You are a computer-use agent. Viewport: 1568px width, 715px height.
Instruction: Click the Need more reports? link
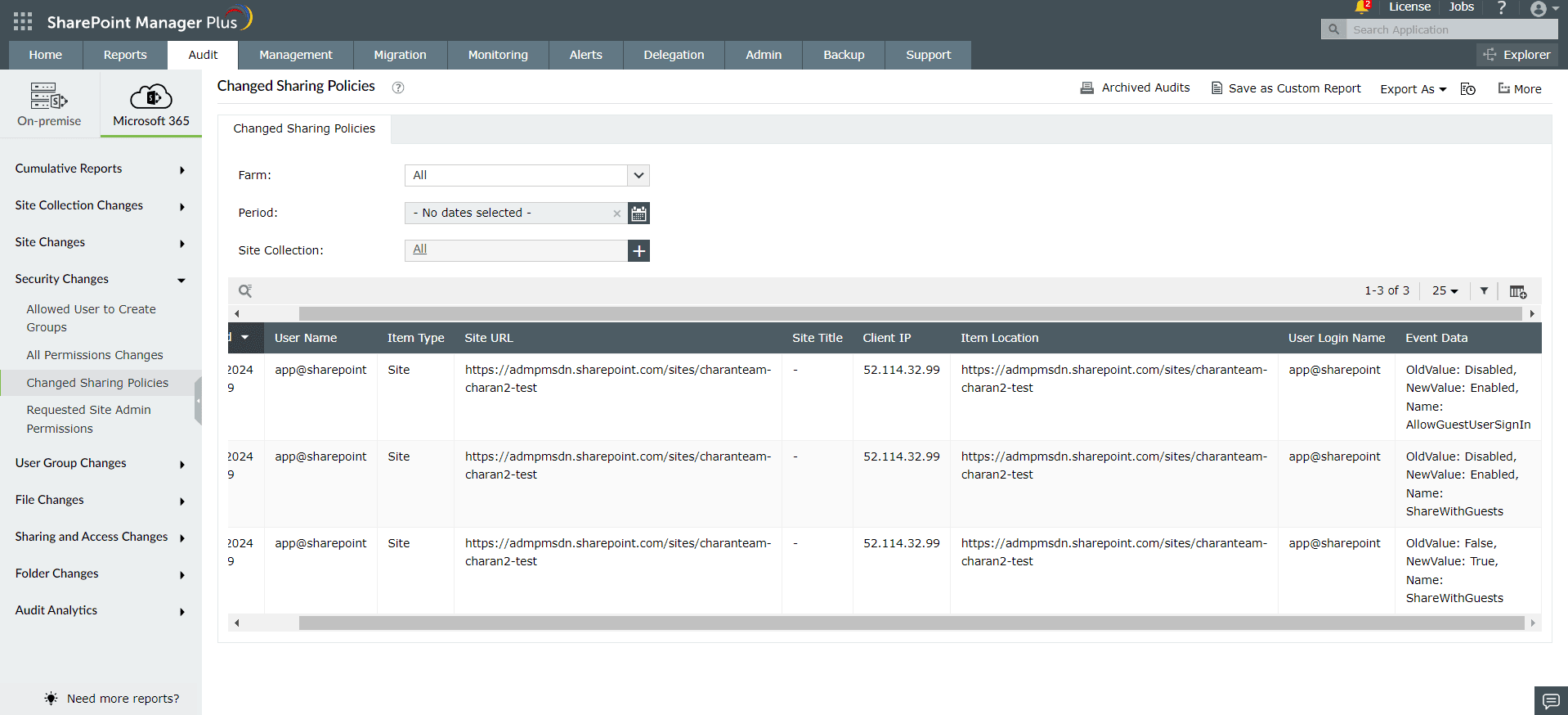tap(123, 699)
